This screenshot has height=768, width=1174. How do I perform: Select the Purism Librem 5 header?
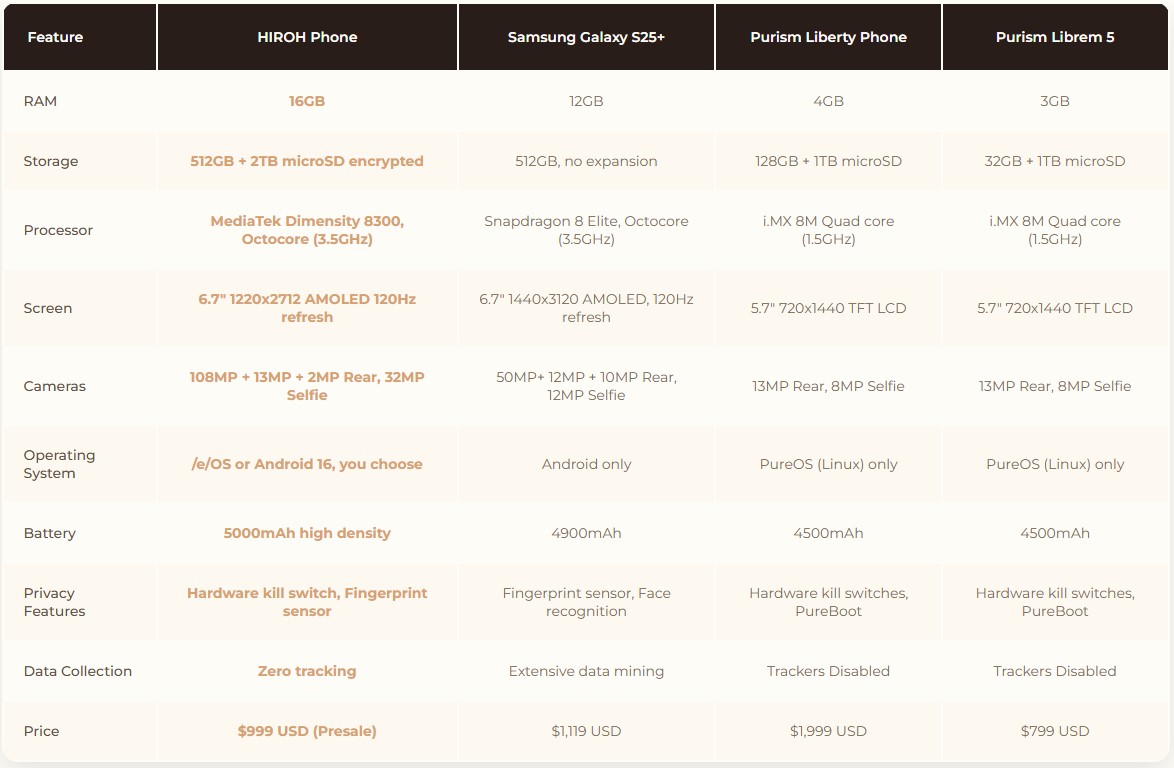coord(1054,37)
